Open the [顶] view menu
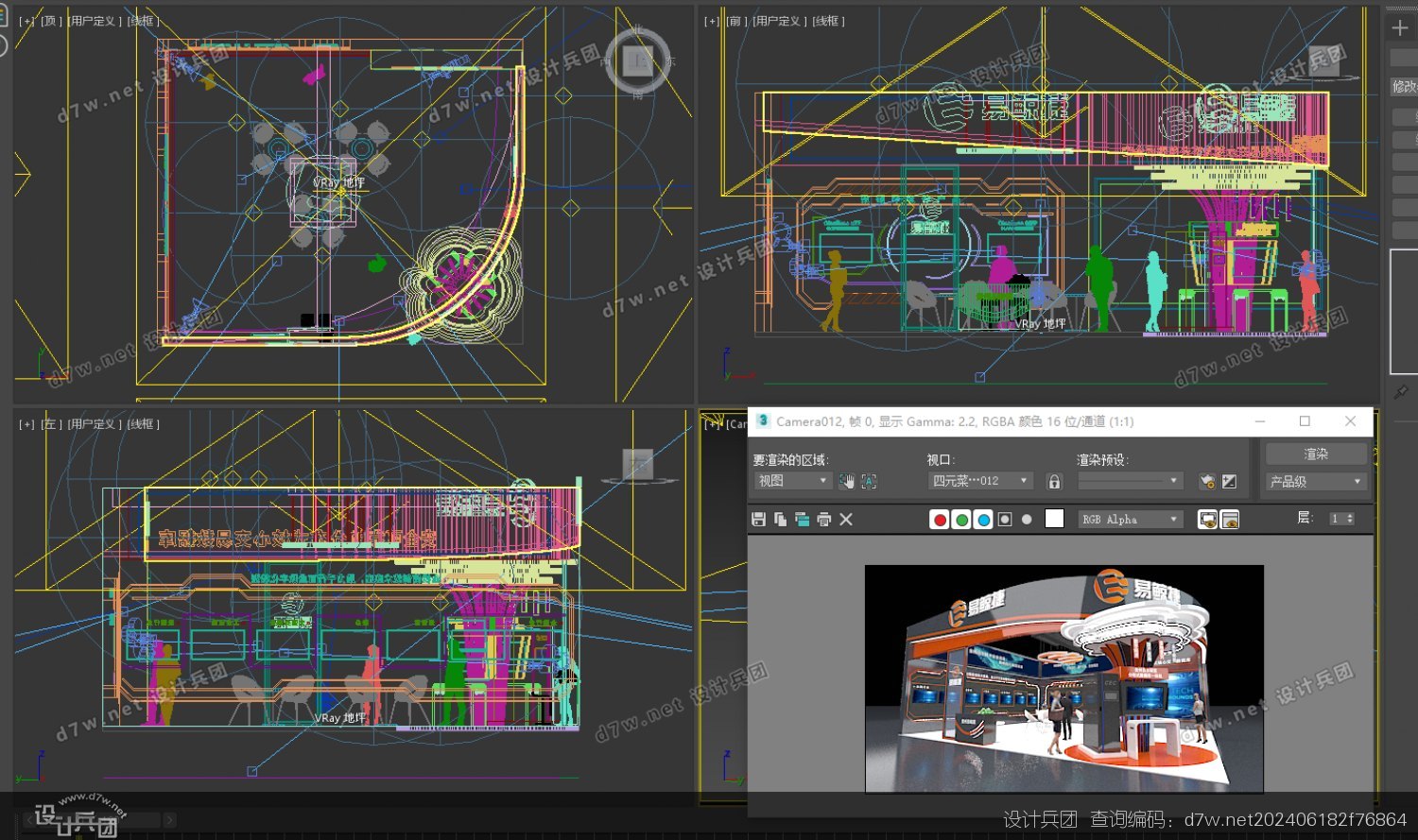The image size is (1418, 840). [x=50, y=21]
